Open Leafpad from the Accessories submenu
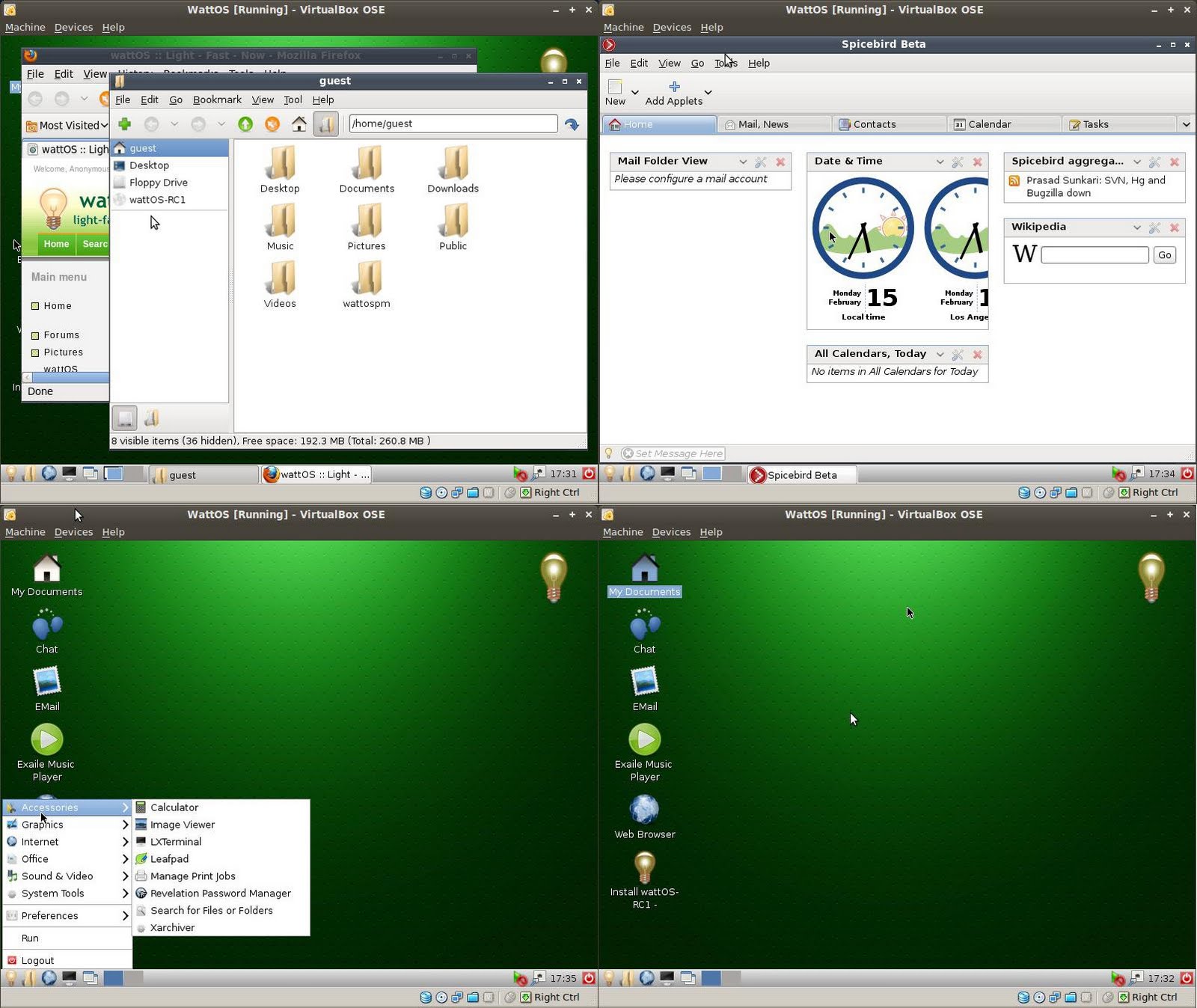The height and width of the screenshot is (1008, 1197). pyautogui.click(x=169, y=859)
